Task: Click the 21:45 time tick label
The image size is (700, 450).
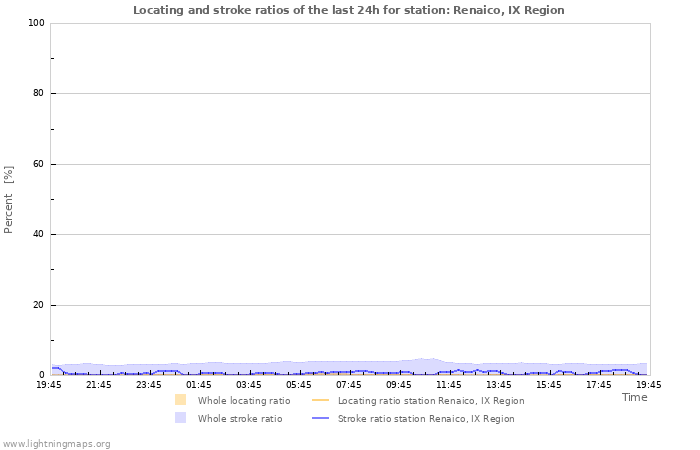Action: 99,385
